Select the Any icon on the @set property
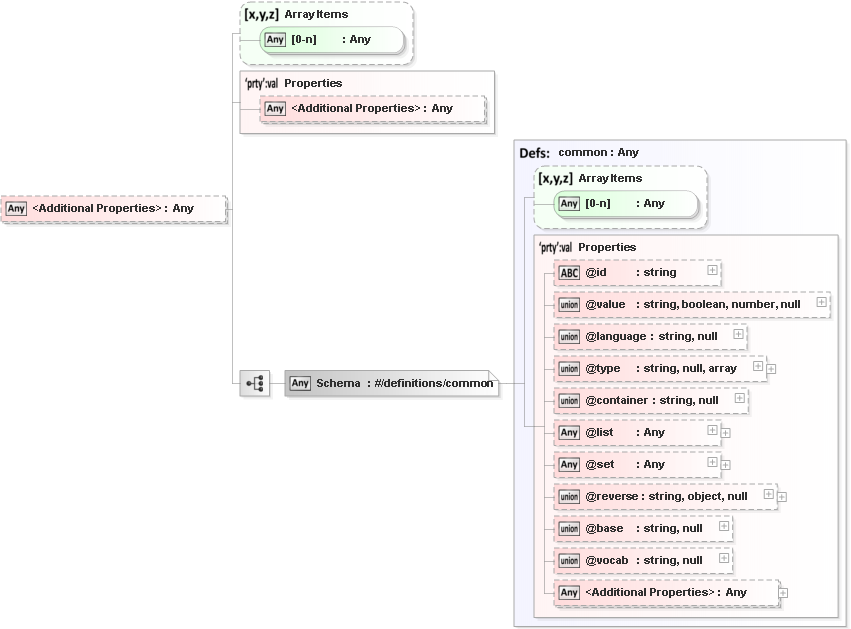This screenshot has width=851, height=629. [569, 464]
